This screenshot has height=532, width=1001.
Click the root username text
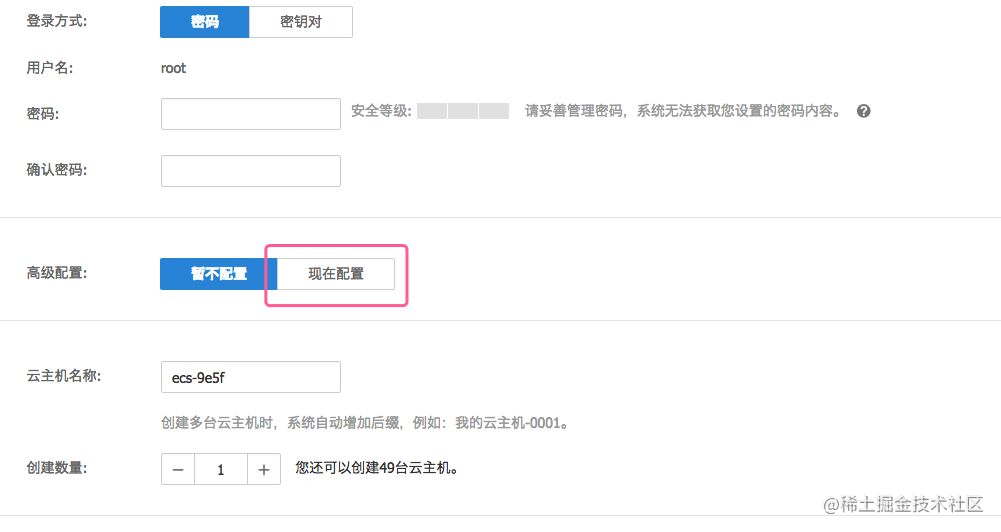(174, 68)
